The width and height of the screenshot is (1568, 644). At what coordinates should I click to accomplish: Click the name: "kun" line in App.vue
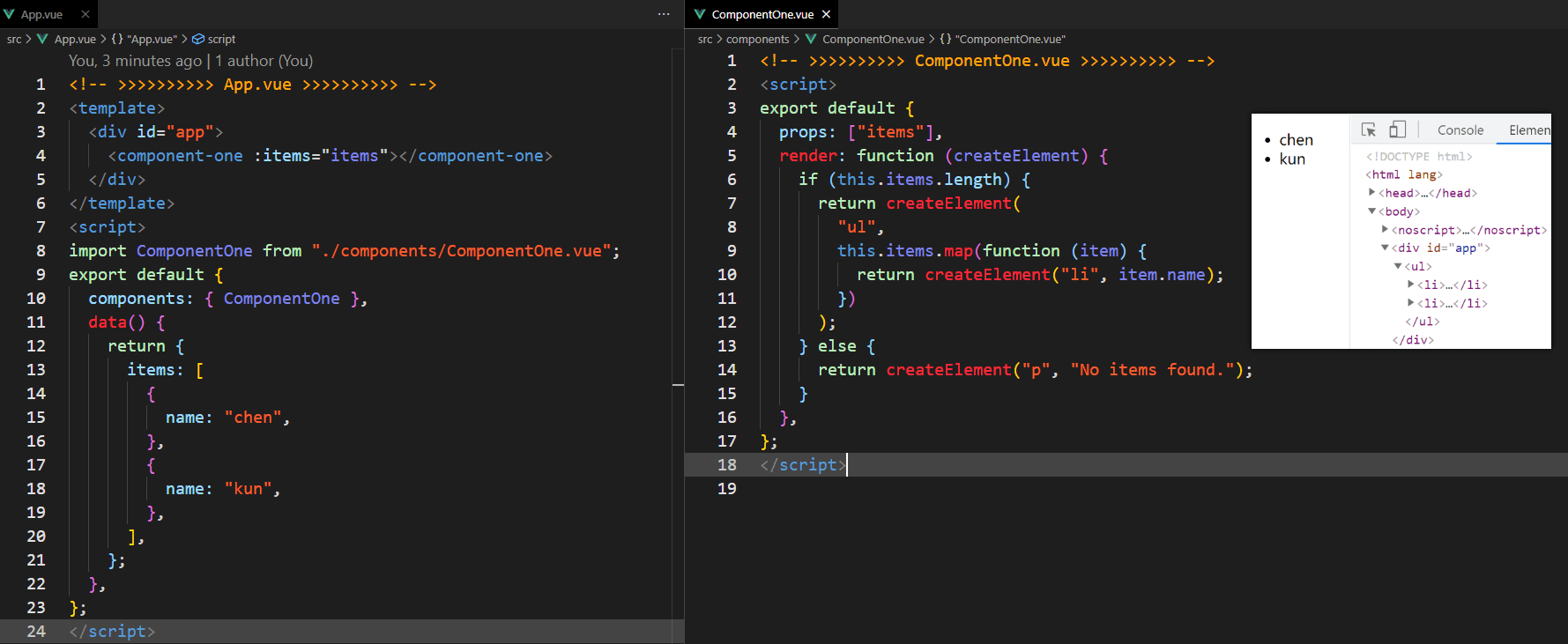click(x=223, y=489)
